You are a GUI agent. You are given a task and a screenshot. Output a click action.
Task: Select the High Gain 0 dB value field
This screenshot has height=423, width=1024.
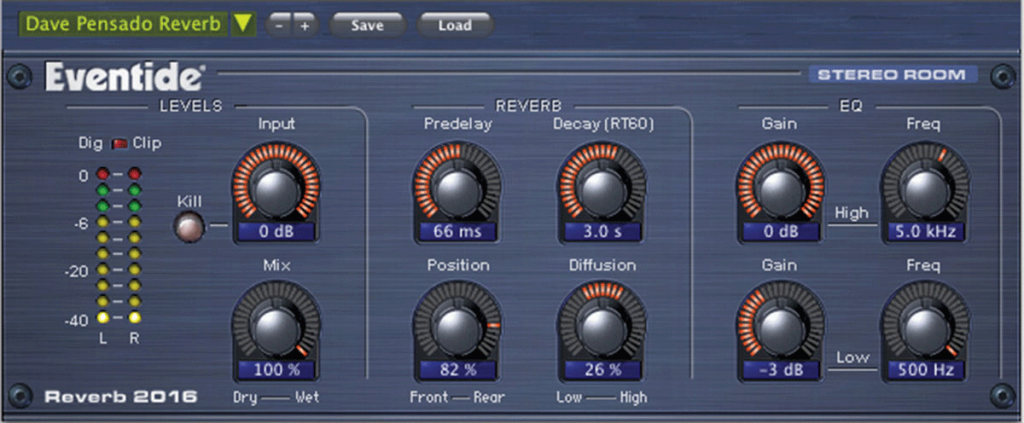[781, 231]
